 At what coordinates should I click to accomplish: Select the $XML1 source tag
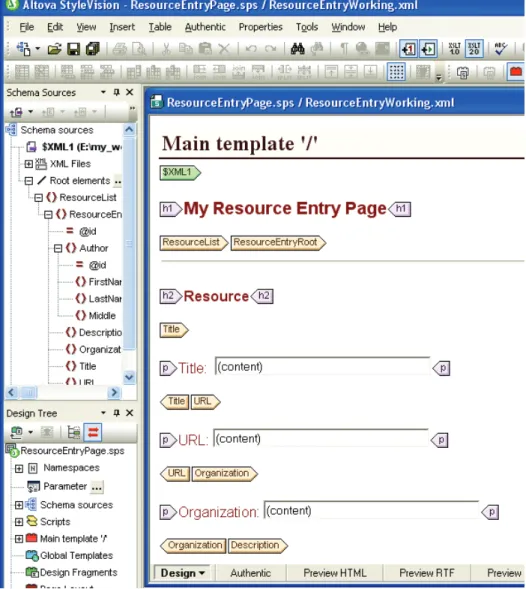point(180,173)
